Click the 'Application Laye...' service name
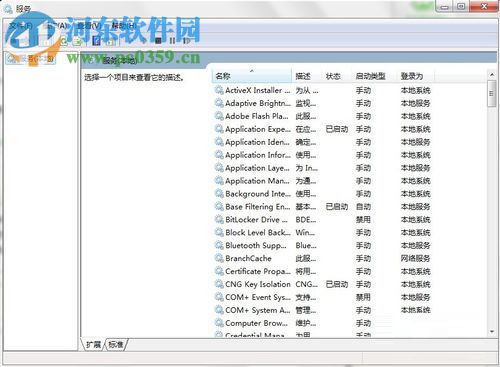Image resolution: width=500 pixels, height=367 pixels. pyautogui.click(x=257, y=168)
